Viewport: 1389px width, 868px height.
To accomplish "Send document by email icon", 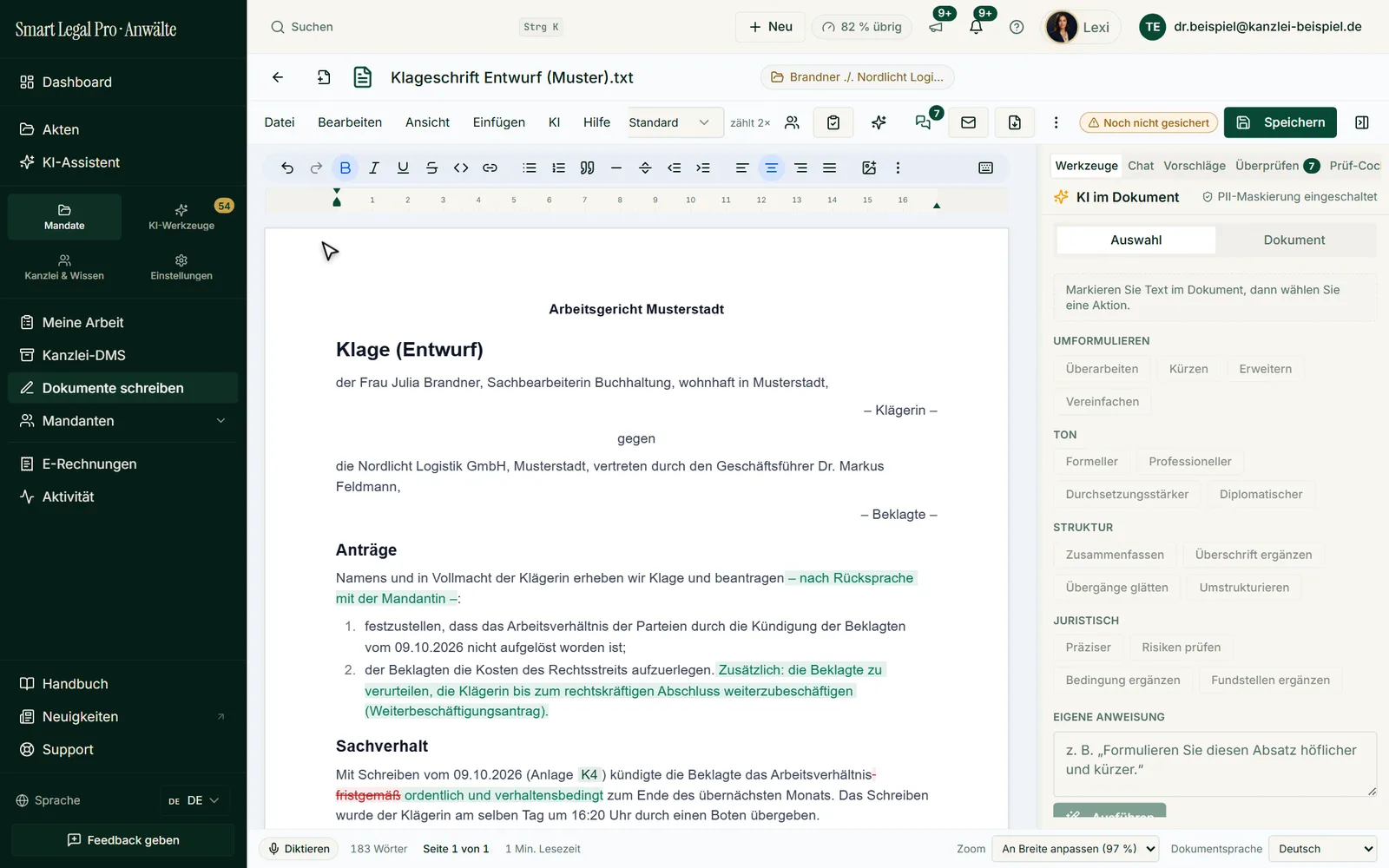I will click(969, 122).
